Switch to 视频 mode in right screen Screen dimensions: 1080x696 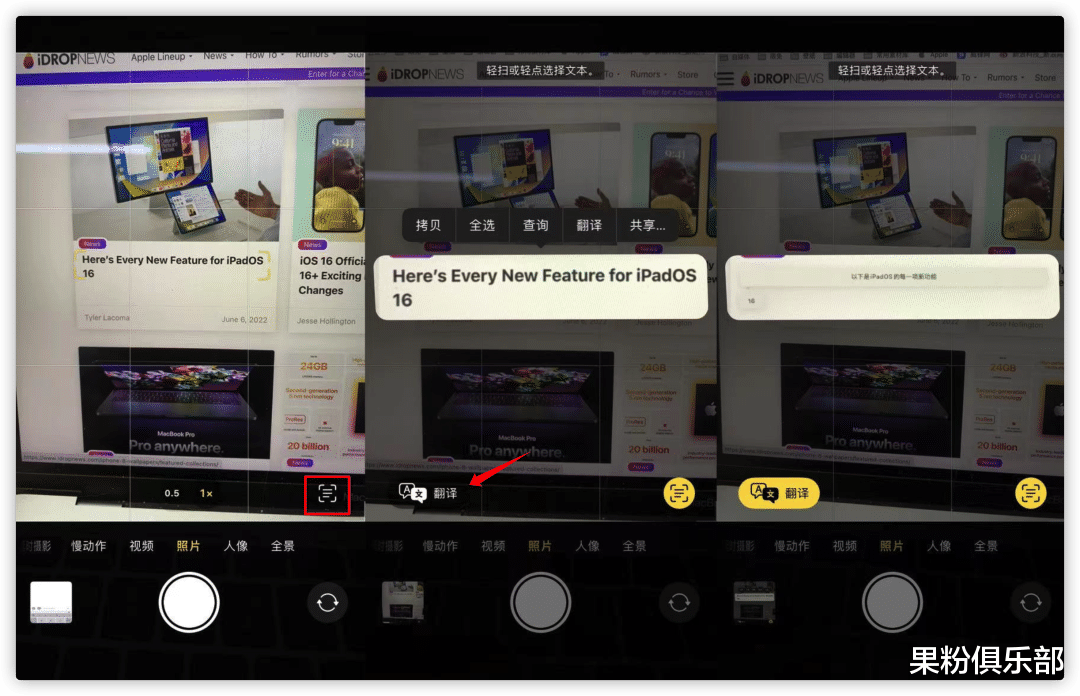[x=844, y=546]
